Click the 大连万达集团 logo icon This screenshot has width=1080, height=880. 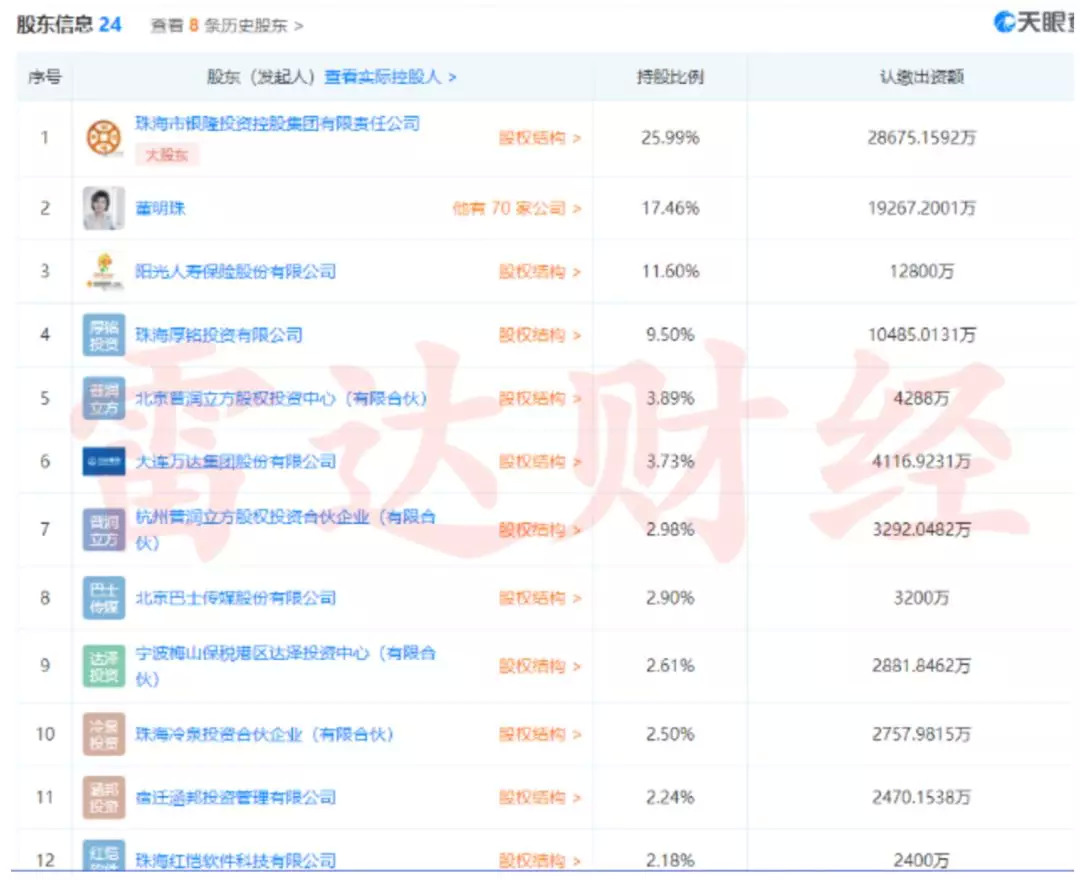tap(103, 461)
